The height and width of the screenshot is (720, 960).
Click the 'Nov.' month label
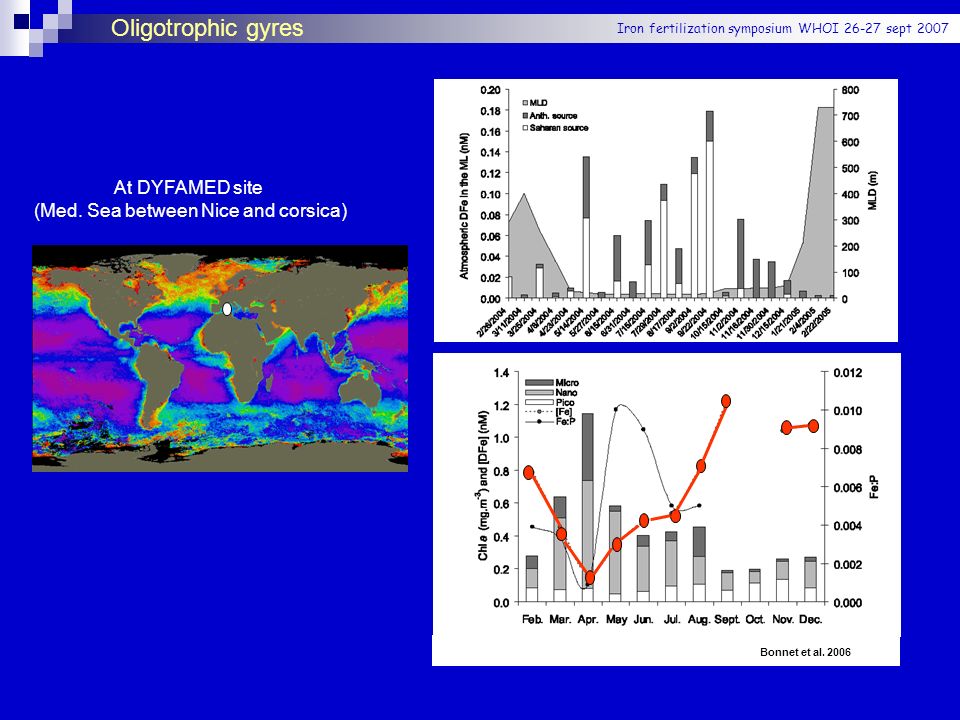click(783, 619)
